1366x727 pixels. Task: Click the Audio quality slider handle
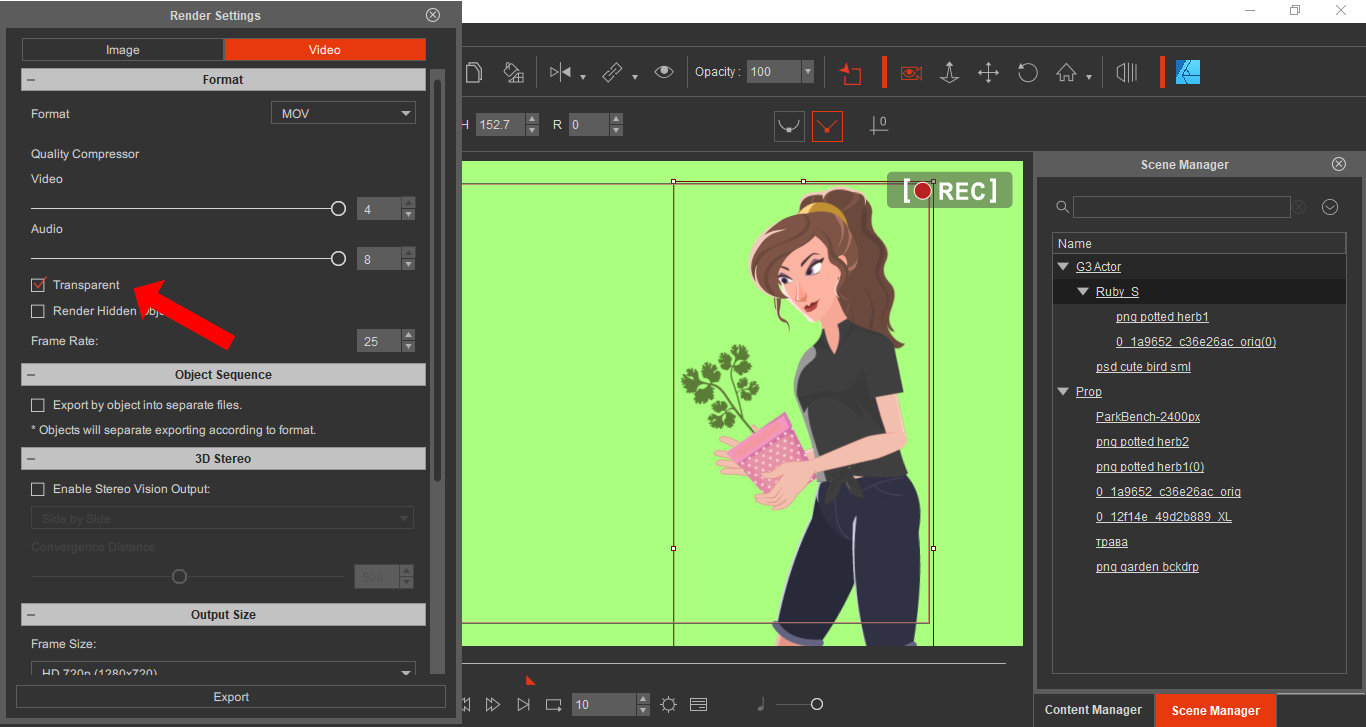click(338, 258)
